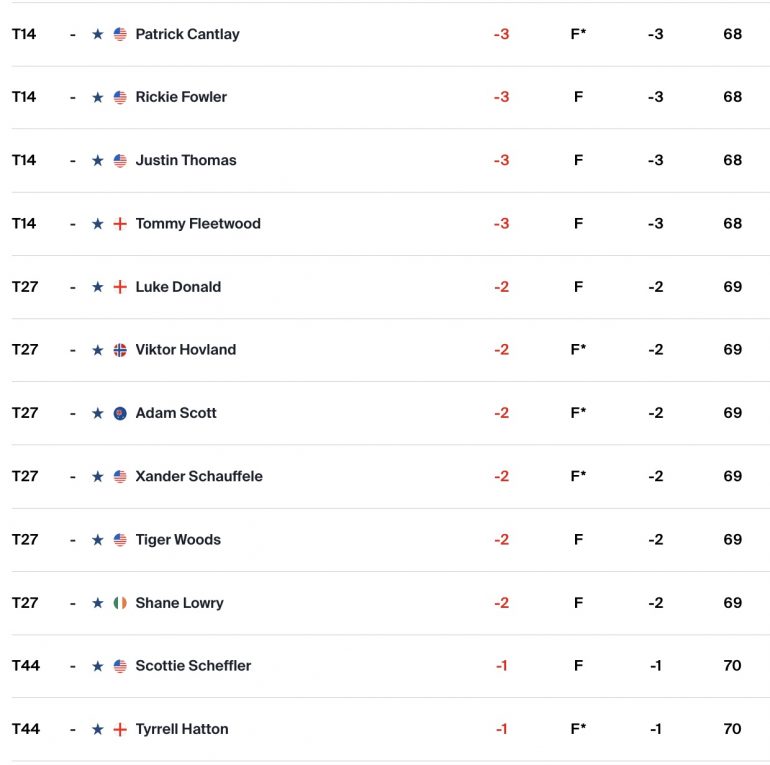
Task: Click the England flag beside Tyrrell Hatton
Action: coord(120,729)
